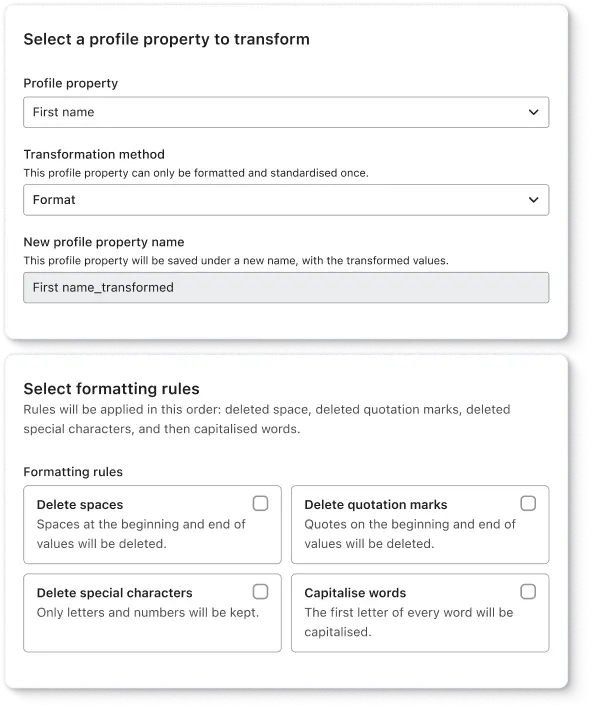This screenshot has width=597, height=715.
Task: Click the Select formatting rules heading
Action: click(112, 389)
